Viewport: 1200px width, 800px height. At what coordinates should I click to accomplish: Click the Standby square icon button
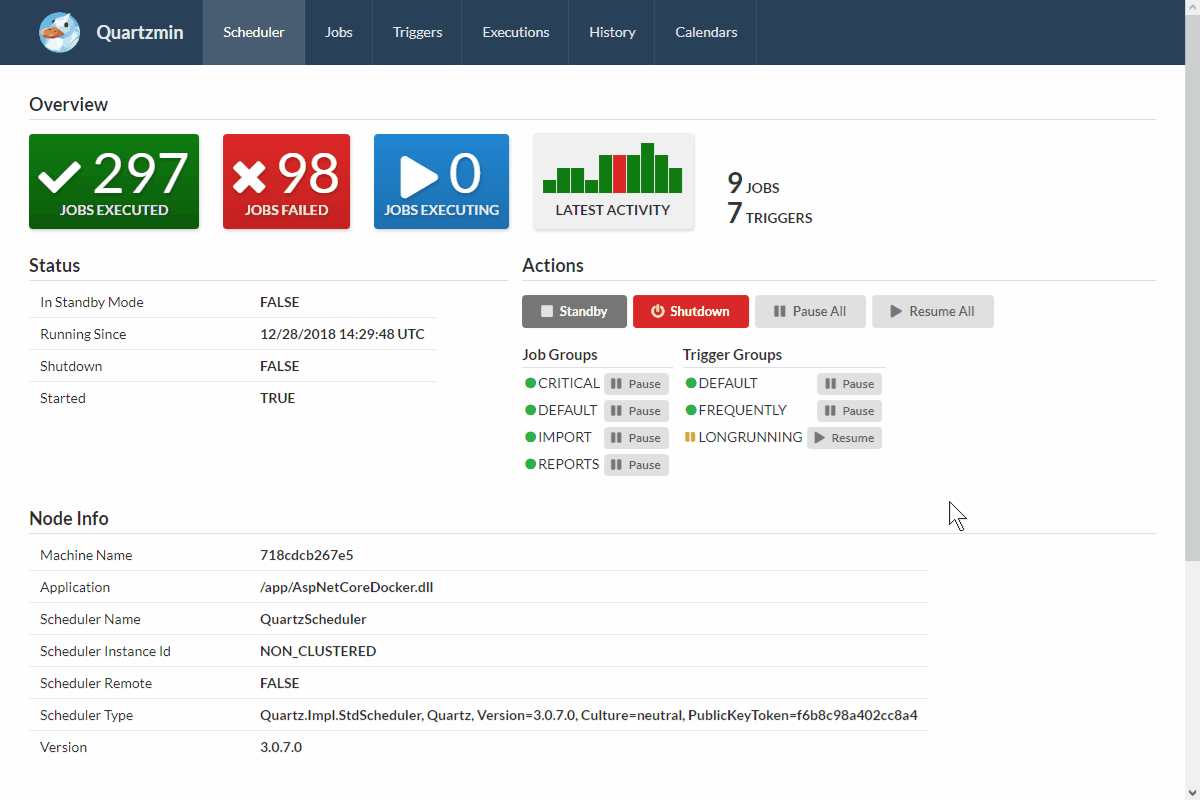click(x=547, y=311)
